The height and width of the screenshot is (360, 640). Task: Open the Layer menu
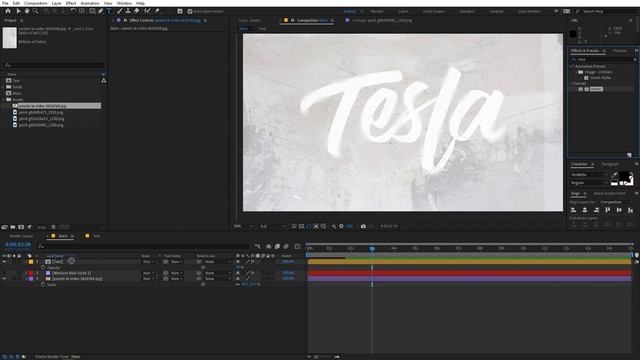point(56,3)
